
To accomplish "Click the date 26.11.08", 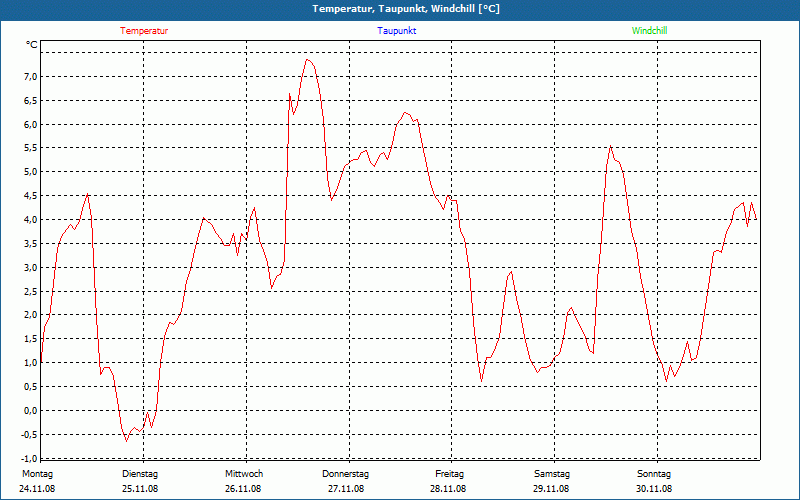I will (243, 489).
